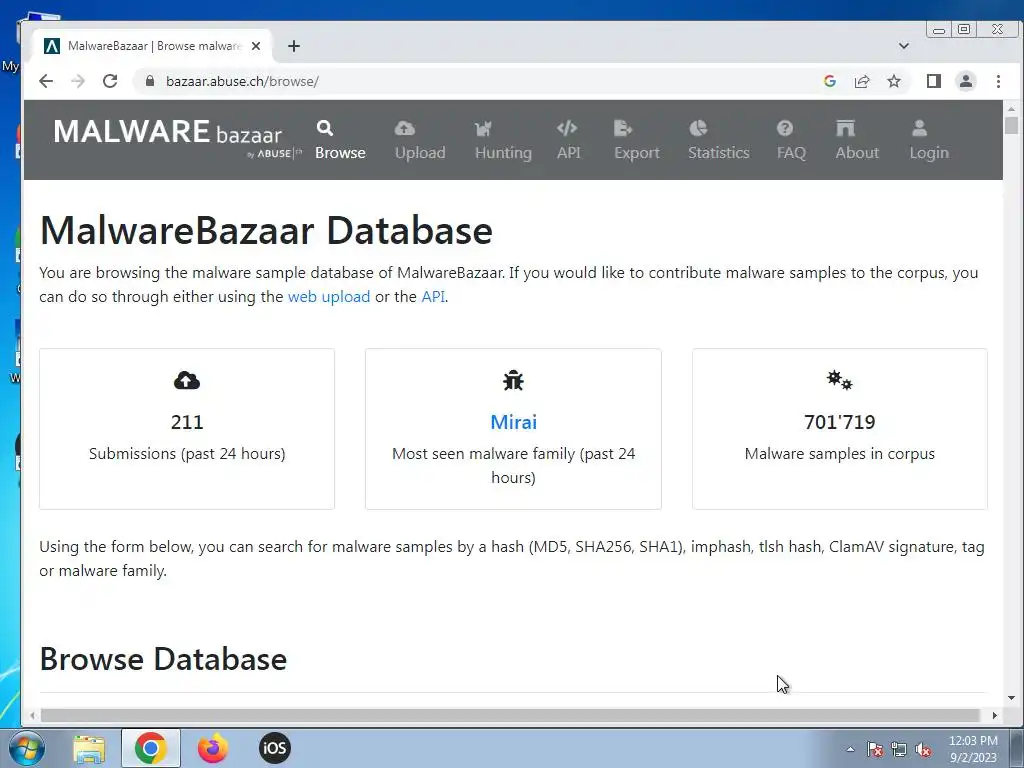Click the Browse magnifier icon in navbar
This screenshot has width=1024, height=768.
325,128
